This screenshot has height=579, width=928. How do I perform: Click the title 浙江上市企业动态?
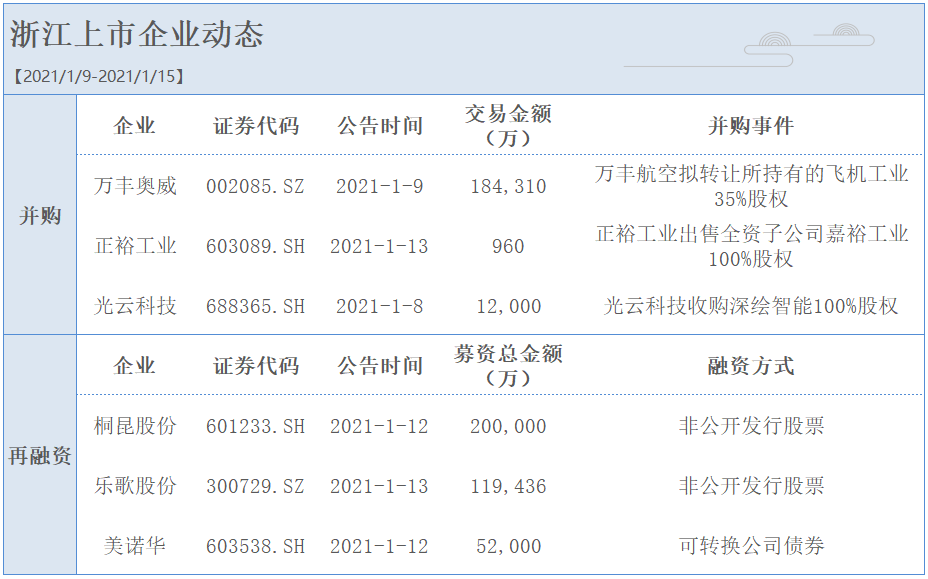(x=137, y=34)
